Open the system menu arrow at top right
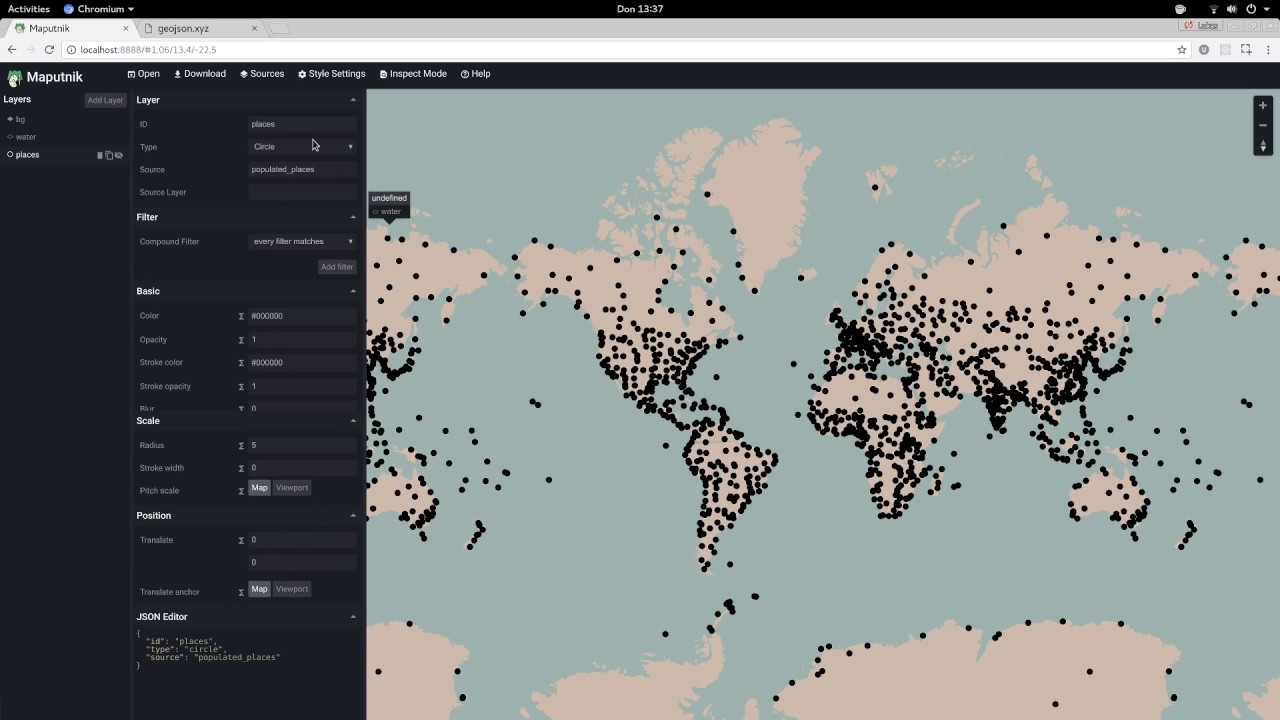 click(1265, 9)
